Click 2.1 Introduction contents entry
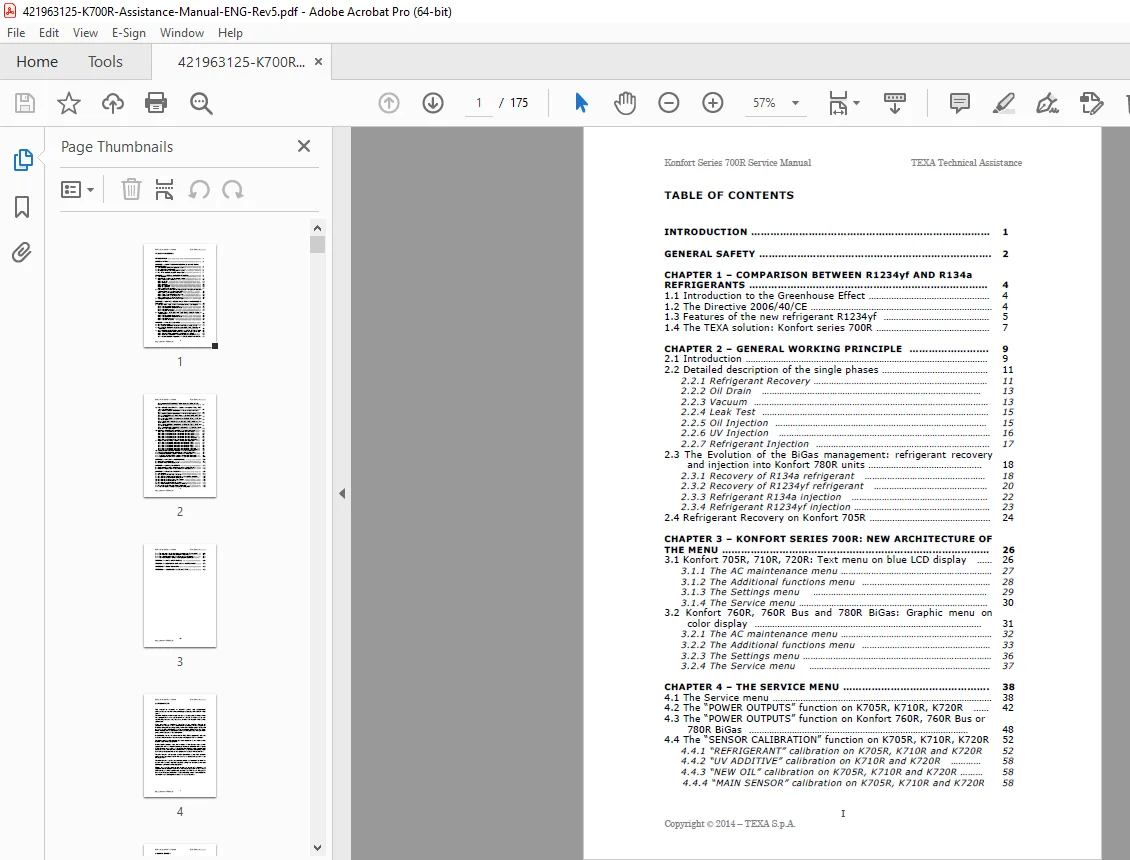Screen dimensions: 1130x860 tap(836, 359)
